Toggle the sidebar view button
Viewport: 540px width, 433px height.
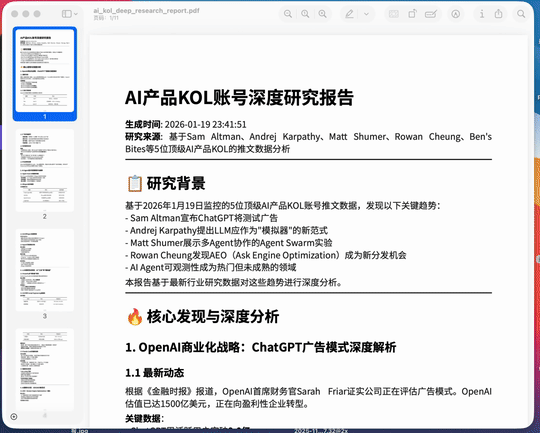tap(66, 14)
